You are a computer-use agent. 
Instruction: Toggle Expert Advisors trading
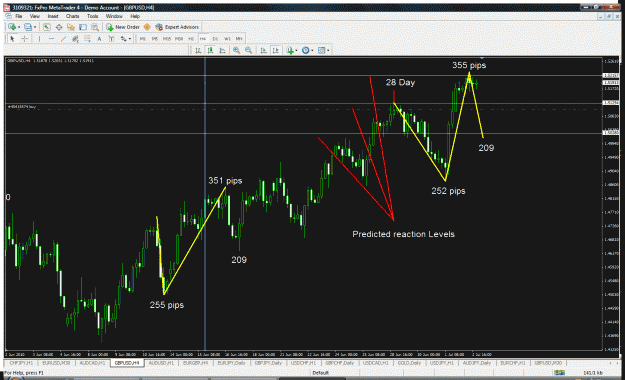177,27
